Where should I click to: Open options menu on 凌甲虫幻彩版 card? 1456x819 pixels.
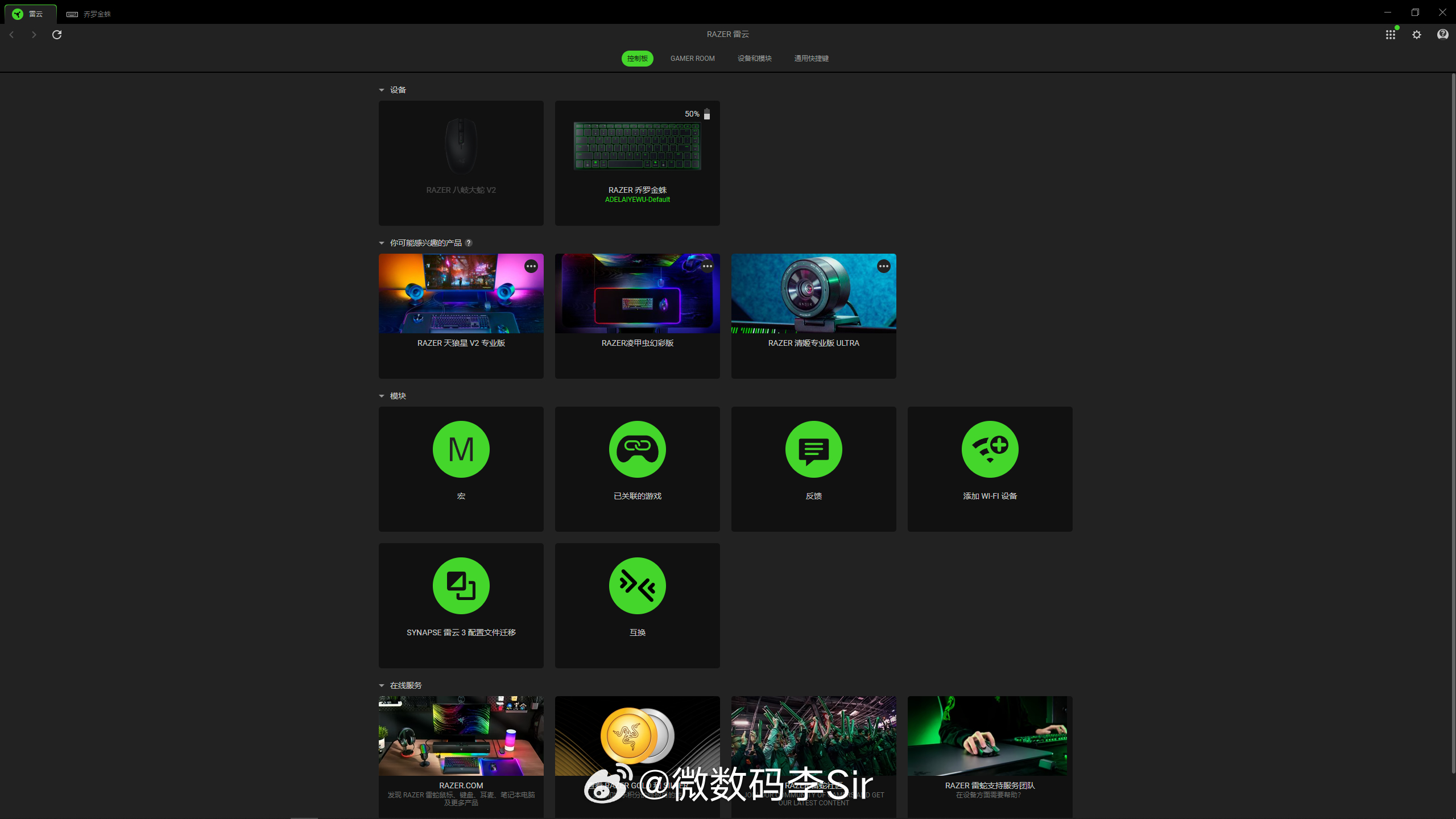(707, 266)
